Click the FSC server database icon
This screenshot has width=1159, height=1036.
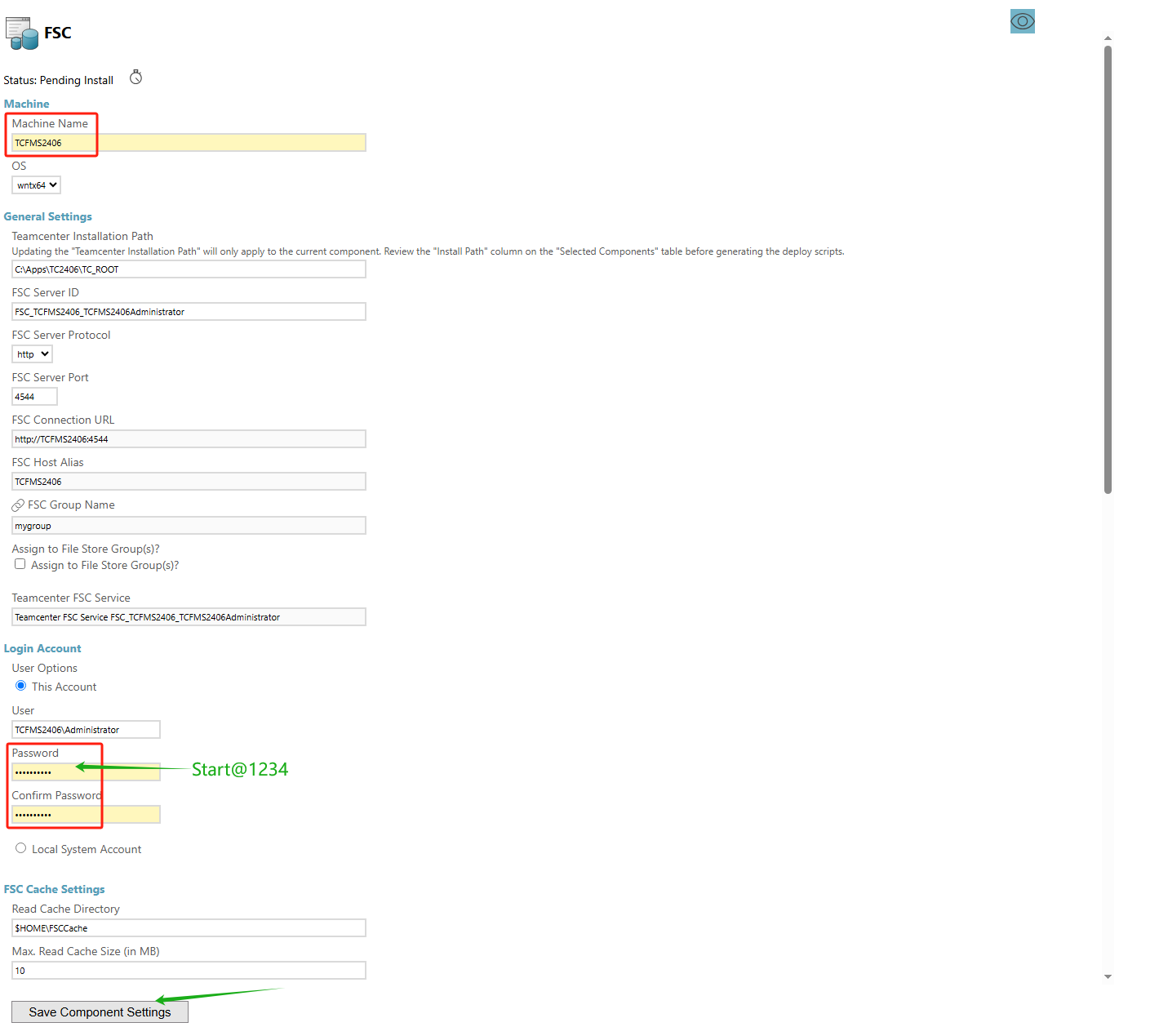[x=22, y=33]
